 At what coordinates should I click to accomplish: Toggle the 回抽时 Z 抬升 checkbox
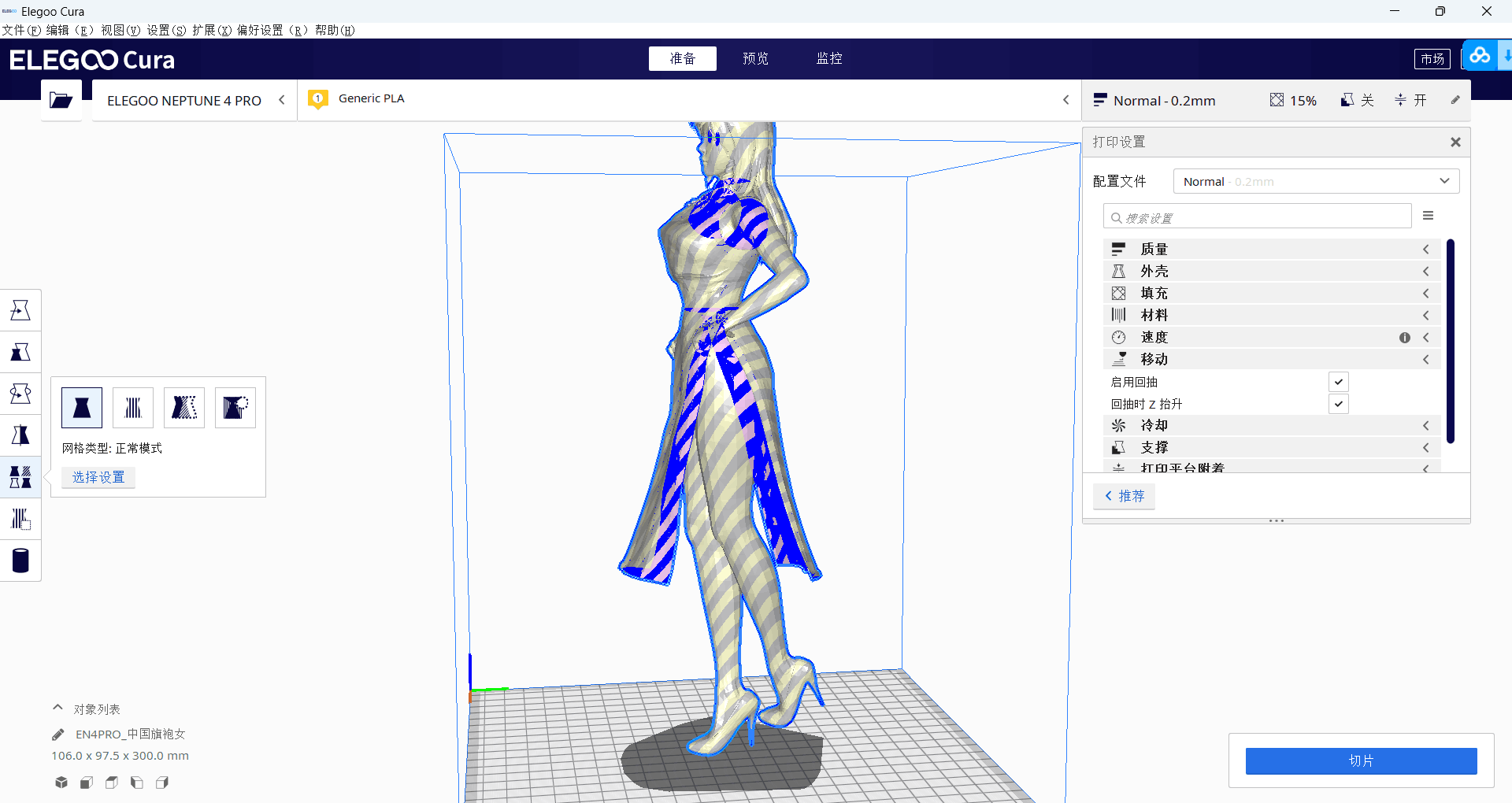[1339, 404]
